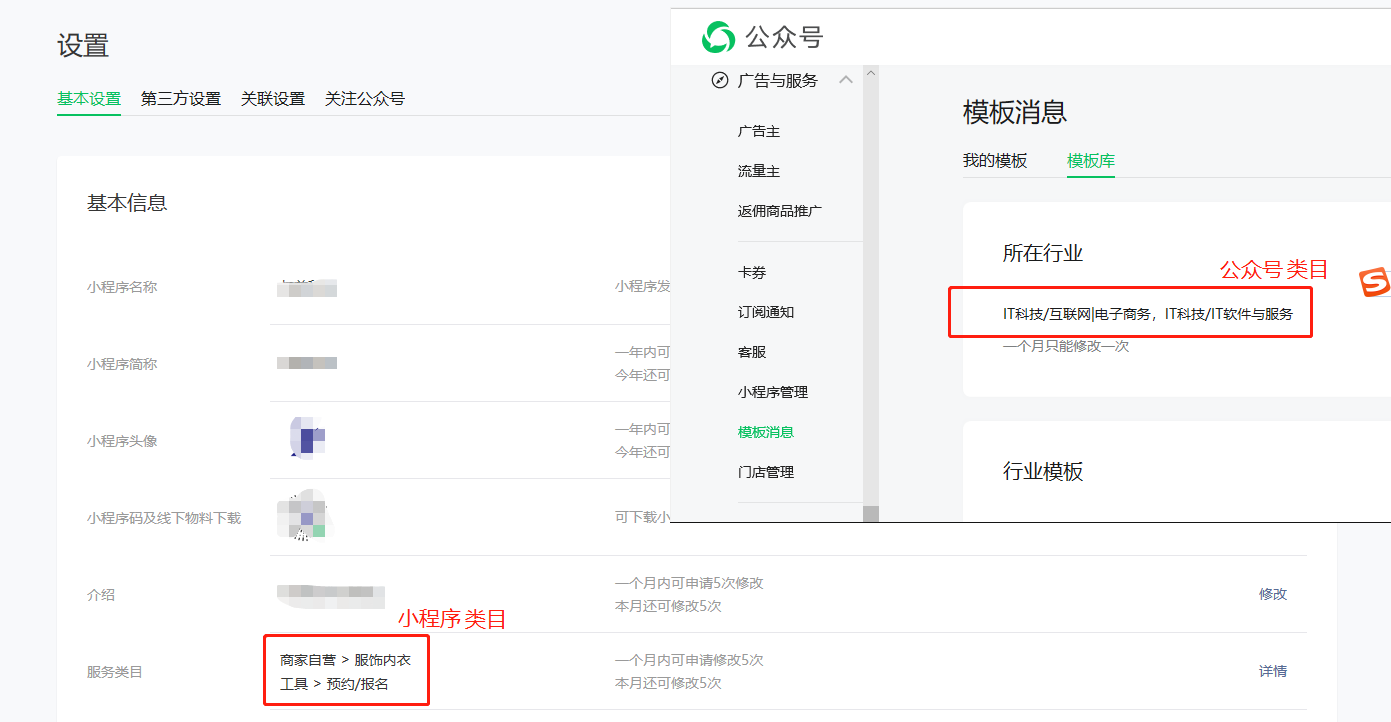The image size is (1391, 722).
Task: Click the mini program avatar thumbnail
Action: 308,440
